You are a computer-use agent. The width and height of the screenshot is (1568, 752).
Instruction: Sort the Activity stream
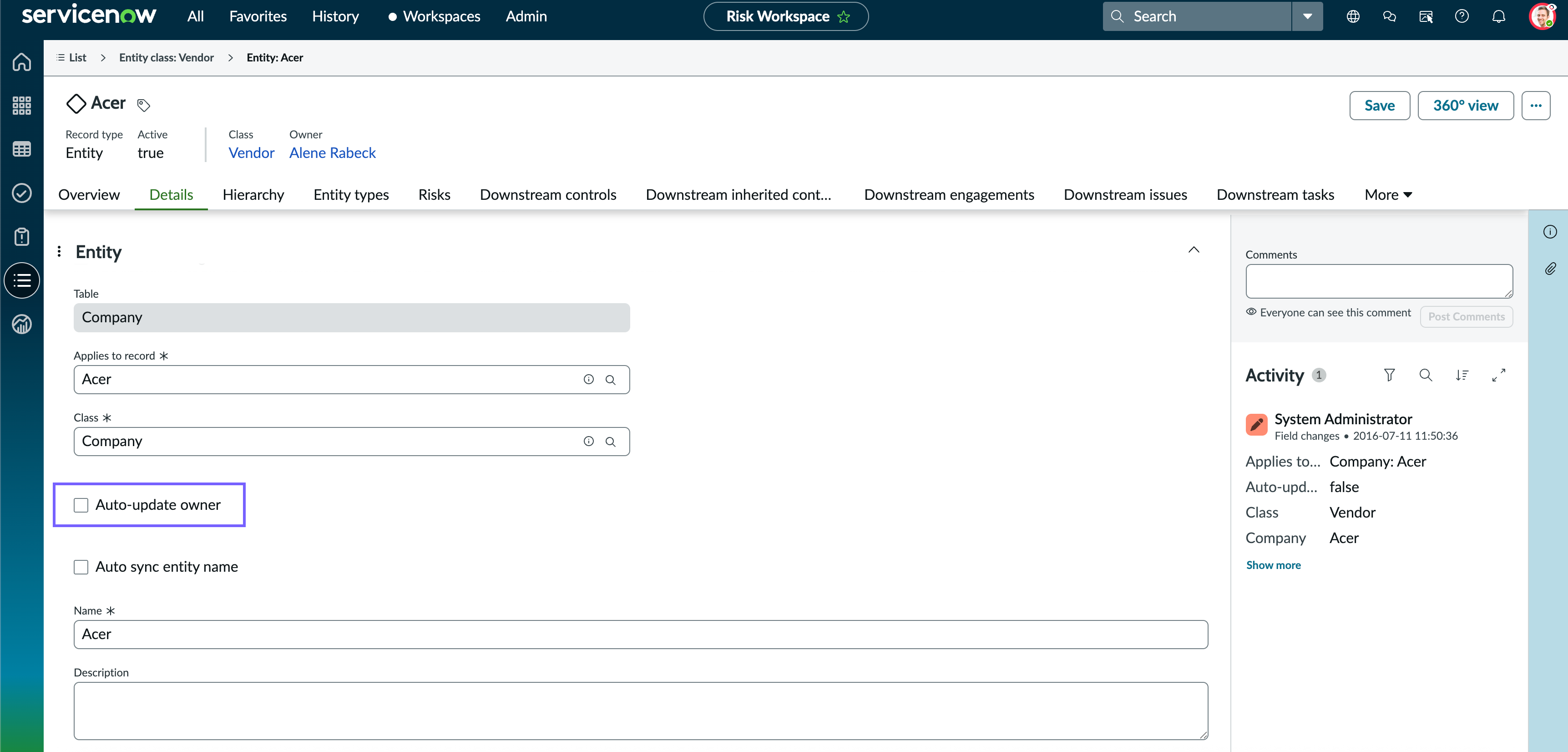tap(1462, 375)
